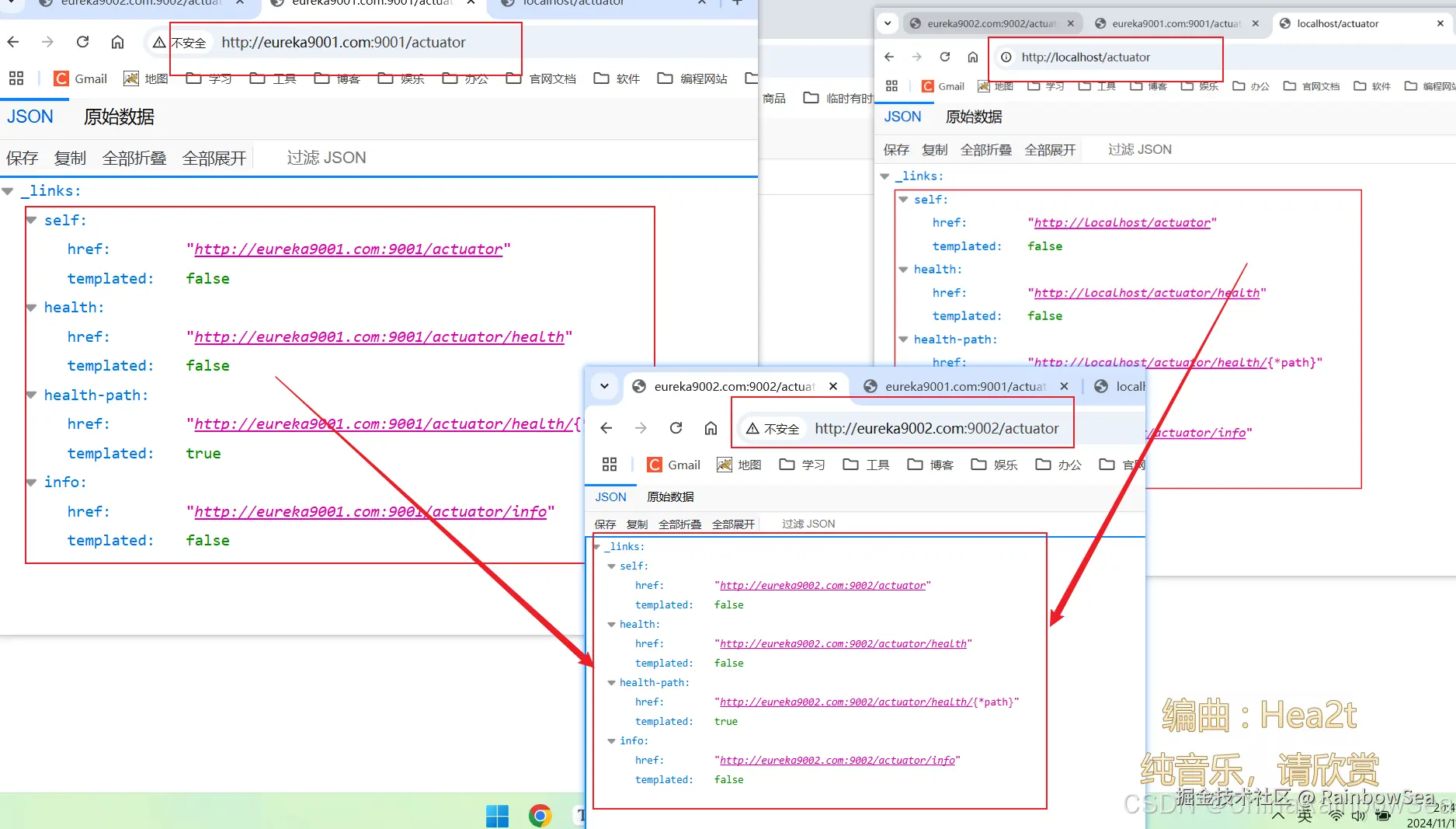Close eureka9002 tab in the front window
Image resolution: width=1456 pixels, height=829 pixels.
(833, 386)
